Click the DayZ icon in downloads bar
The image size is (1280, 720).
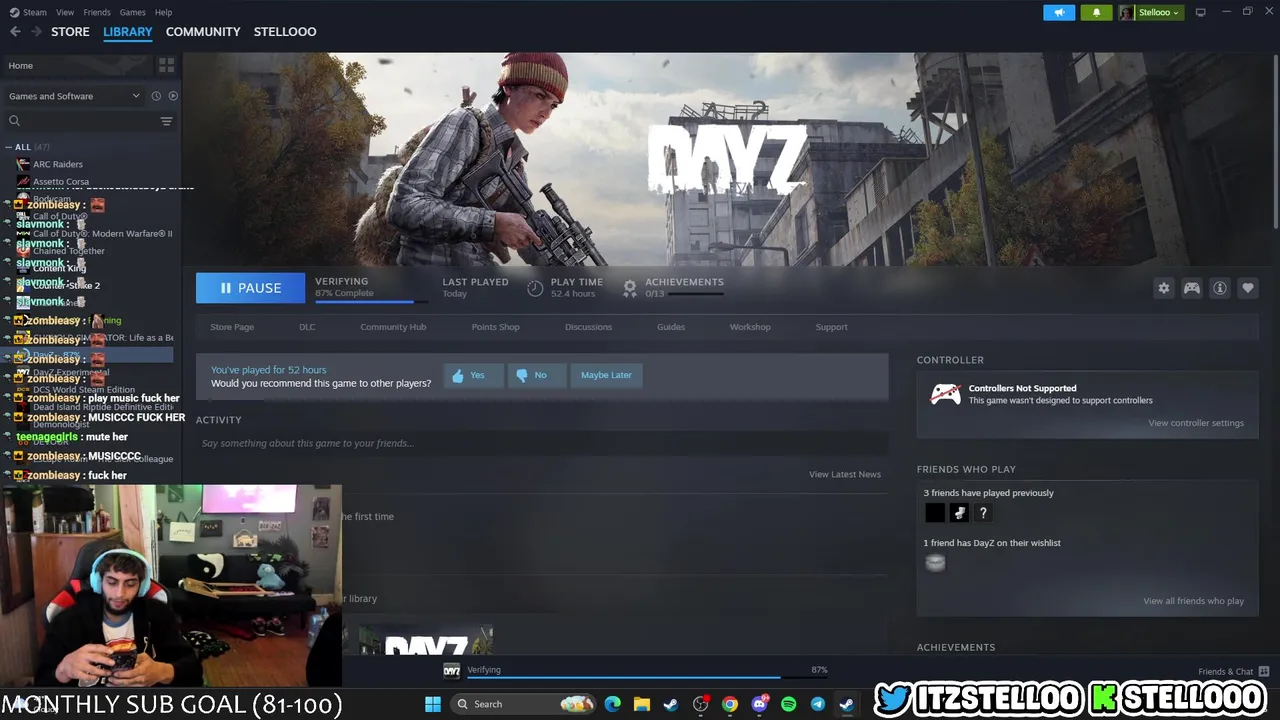coord(452,670)
